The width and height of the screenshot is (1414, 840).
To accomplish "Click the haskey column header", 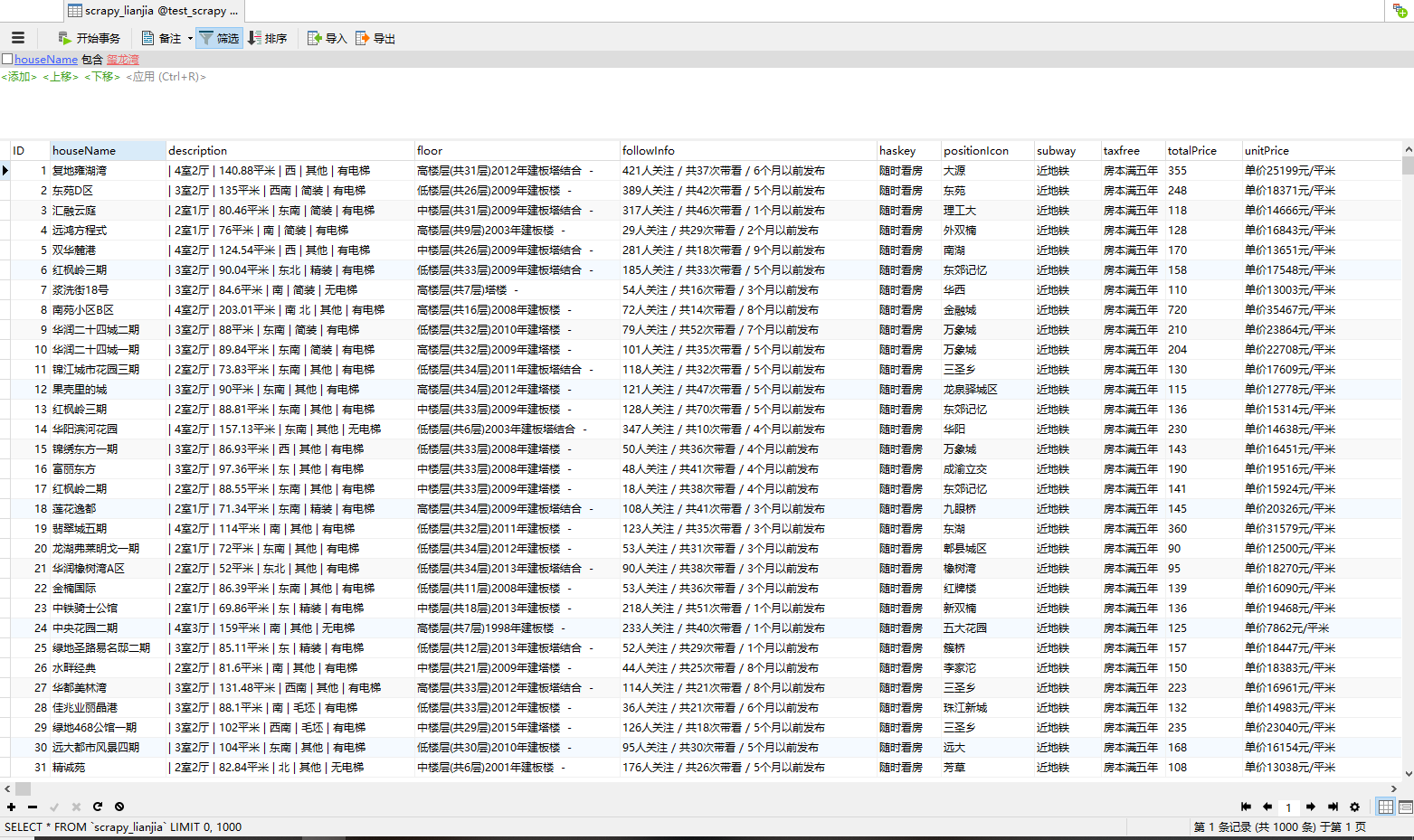I will (x=909, y=151).
